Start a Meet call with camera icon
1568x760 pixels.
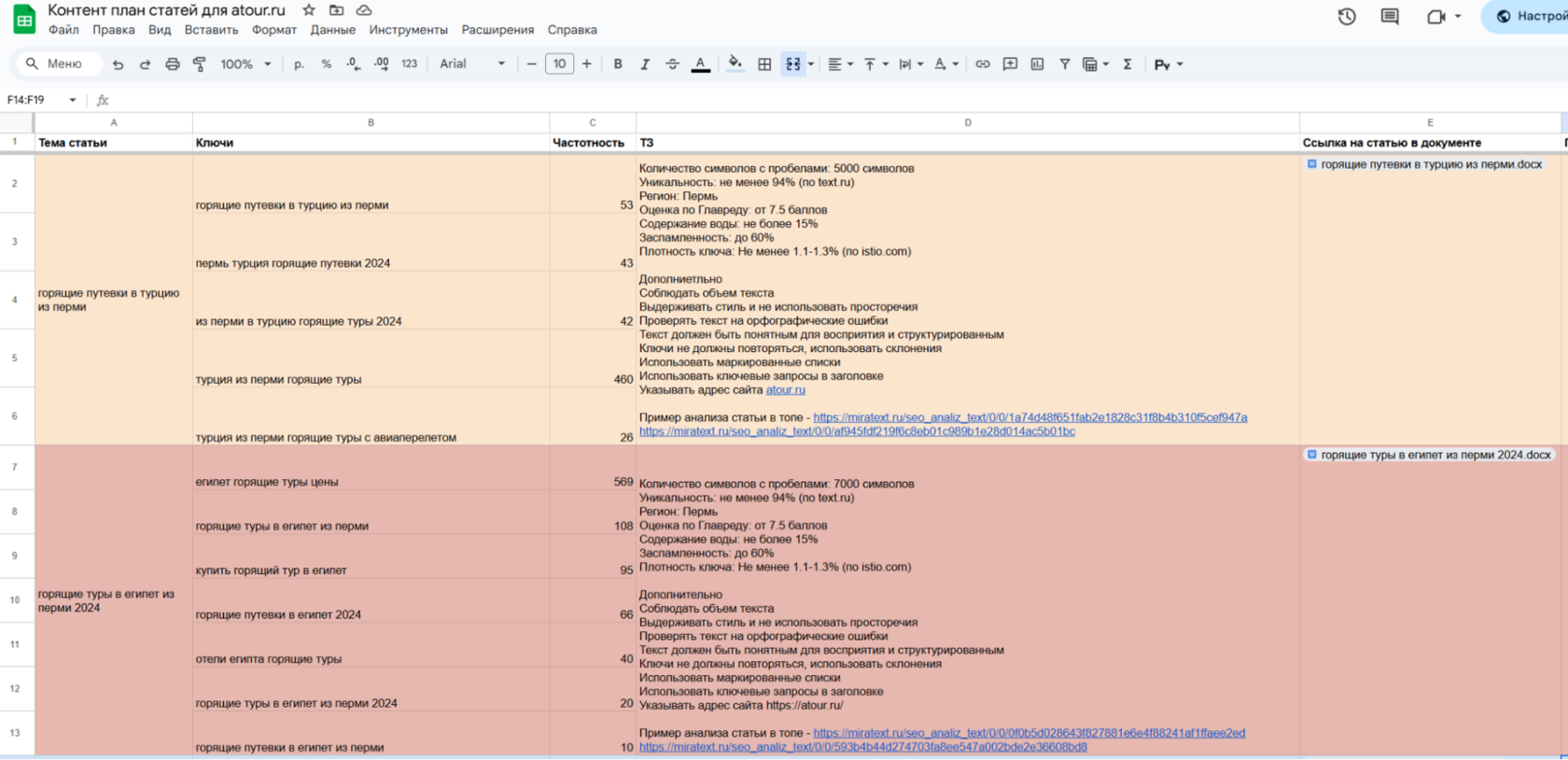point(1436,17)
